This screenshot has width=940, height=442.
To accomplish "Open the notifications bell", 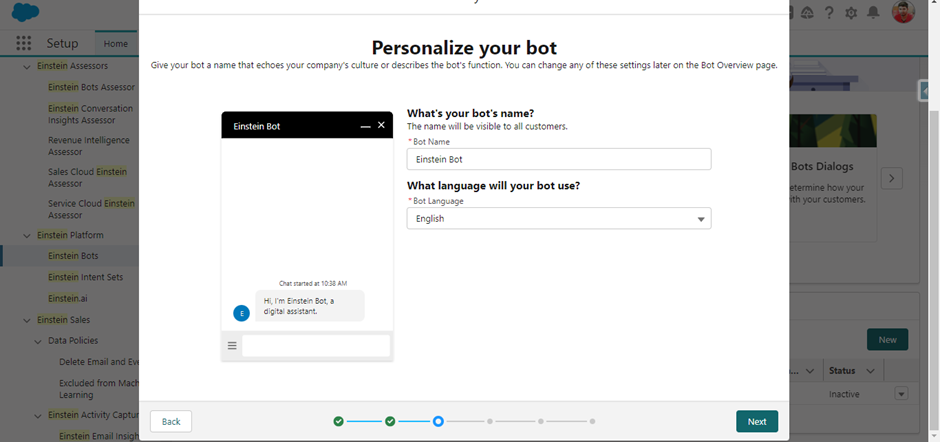I will point(873,13).
